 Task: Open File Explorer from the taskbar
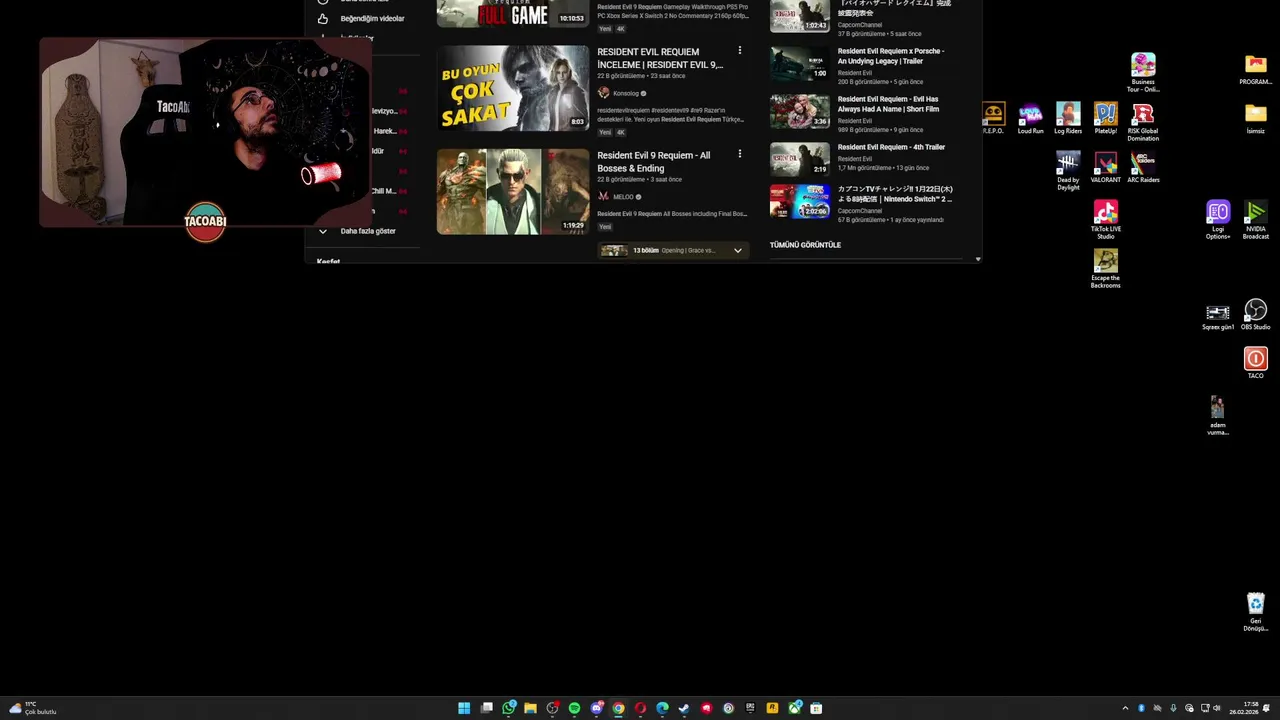(530, 708)
